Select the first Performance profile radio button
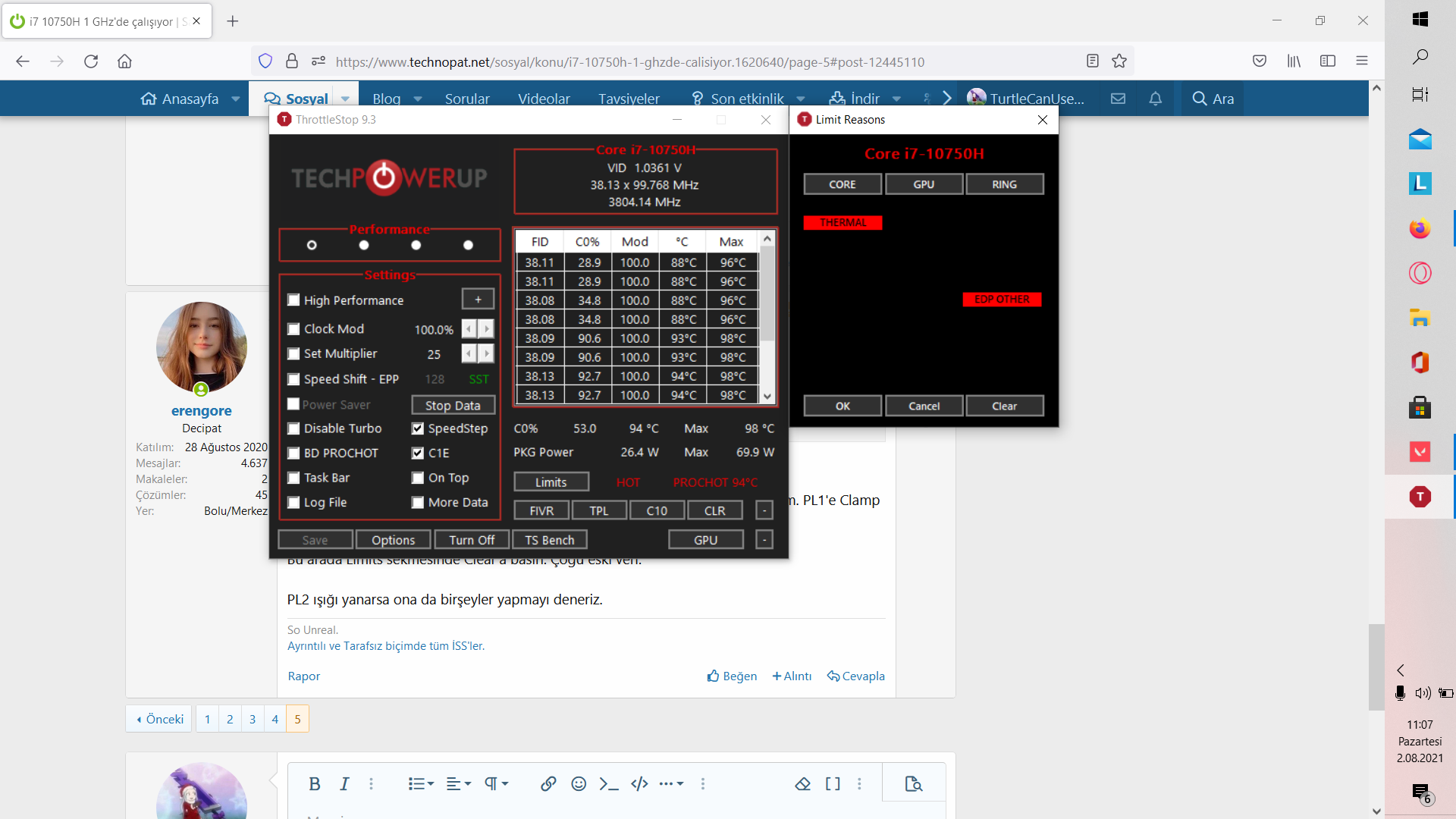The image size is (1456, 819). (x=312, y=245)
